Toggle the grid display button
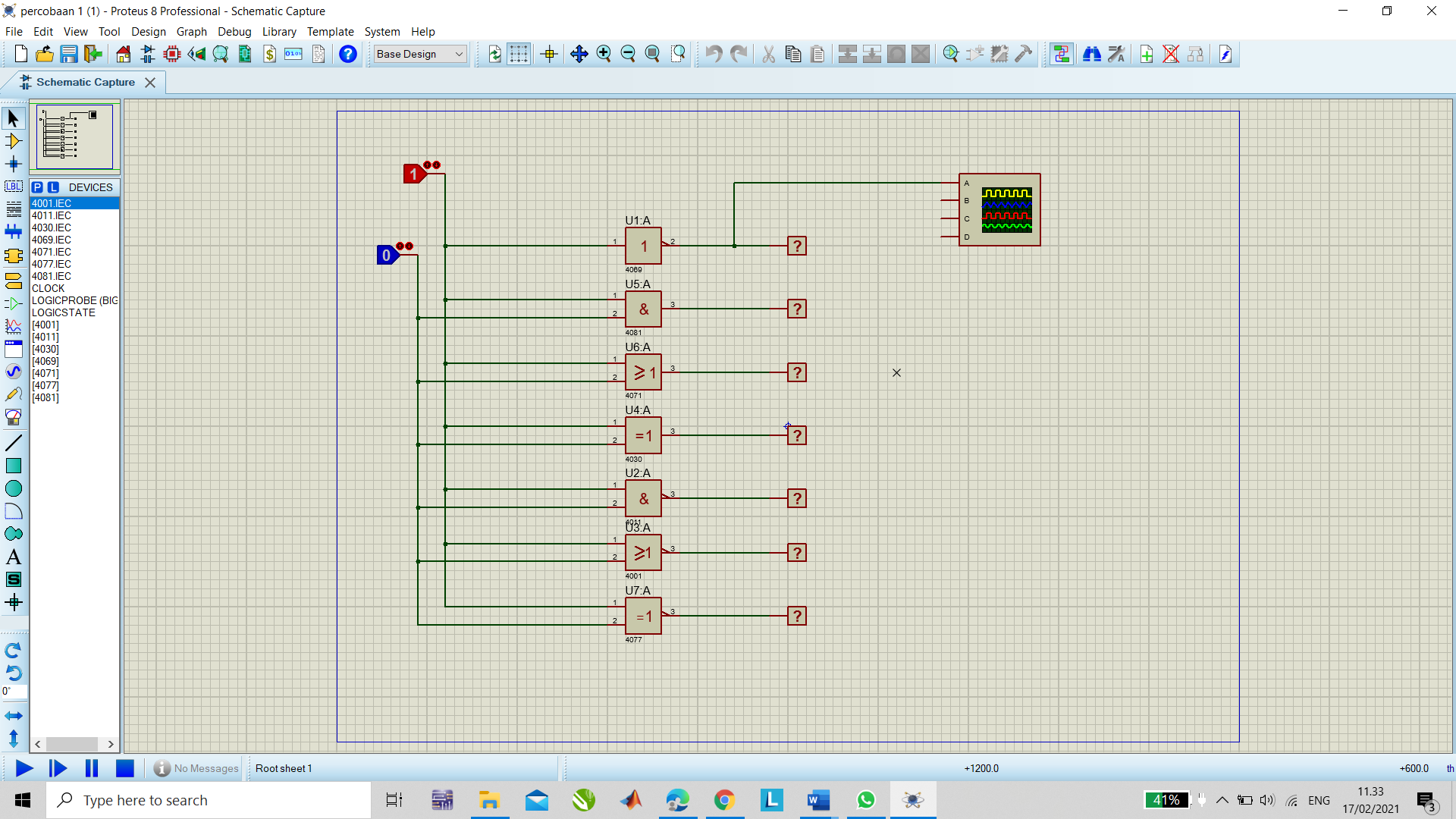The image size is (1456, 819). coord(519,54)
